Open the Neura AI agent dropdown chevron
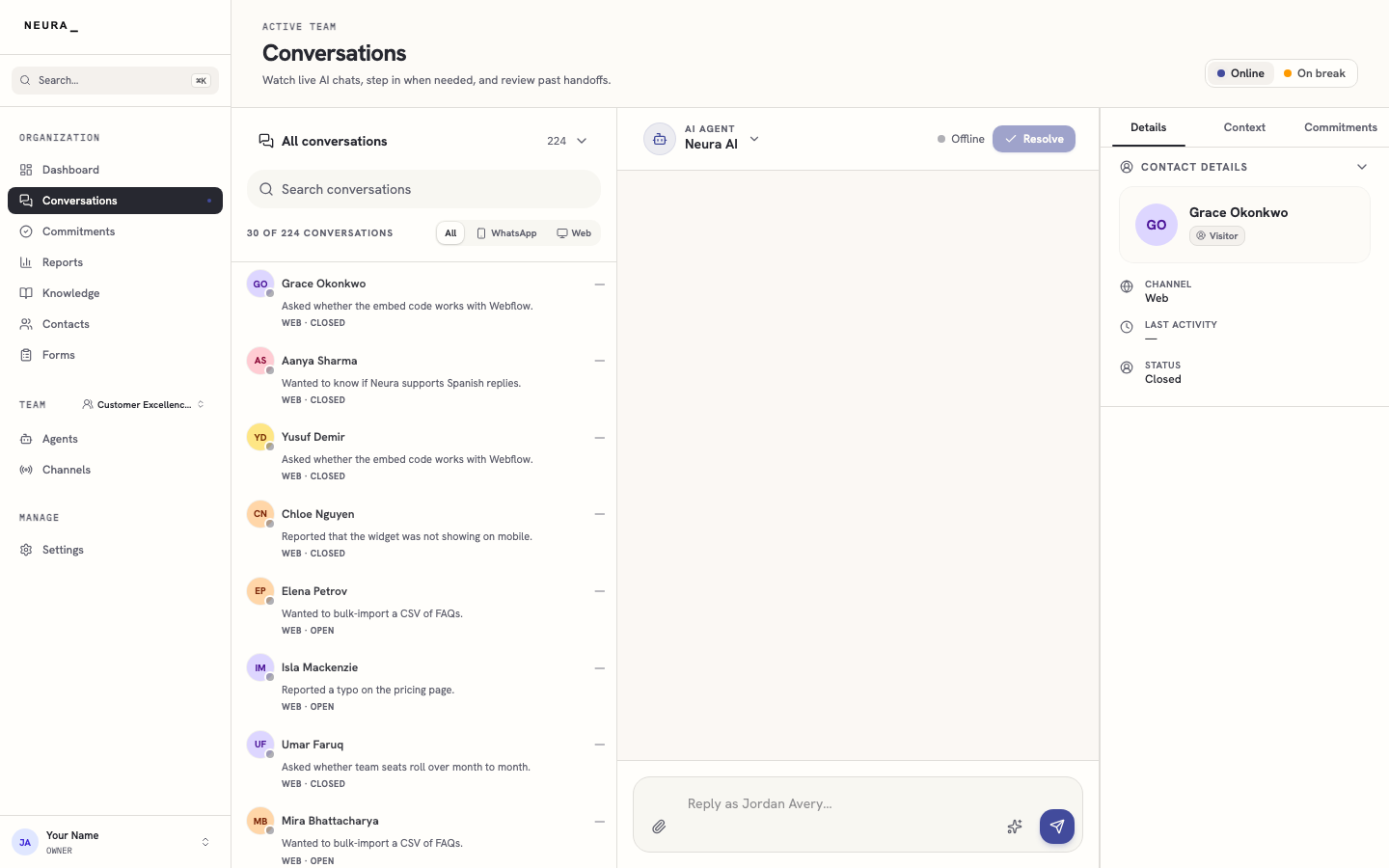The height and width of the screenshot is (868, 1389). [x=754, y=139]
